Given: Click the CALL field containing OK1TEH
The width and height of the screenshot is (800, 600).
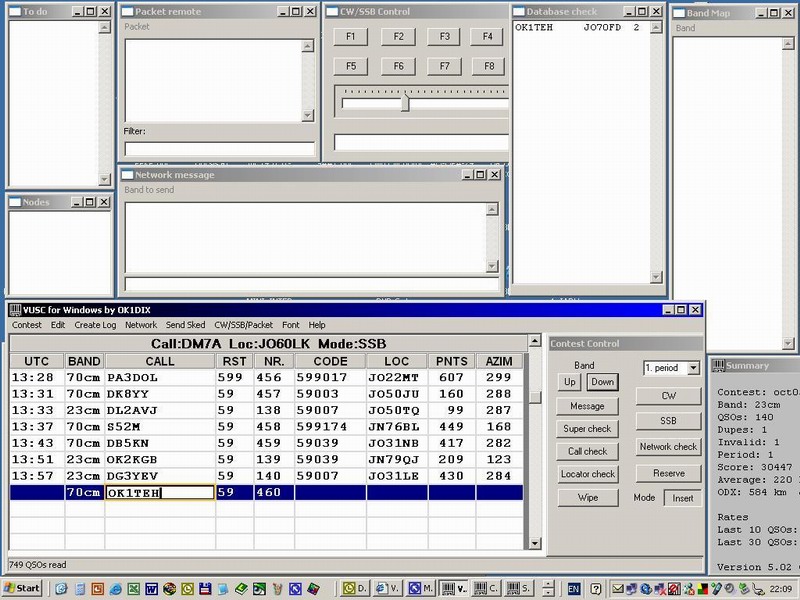Looking at the screenshot, I should [160, 493].
